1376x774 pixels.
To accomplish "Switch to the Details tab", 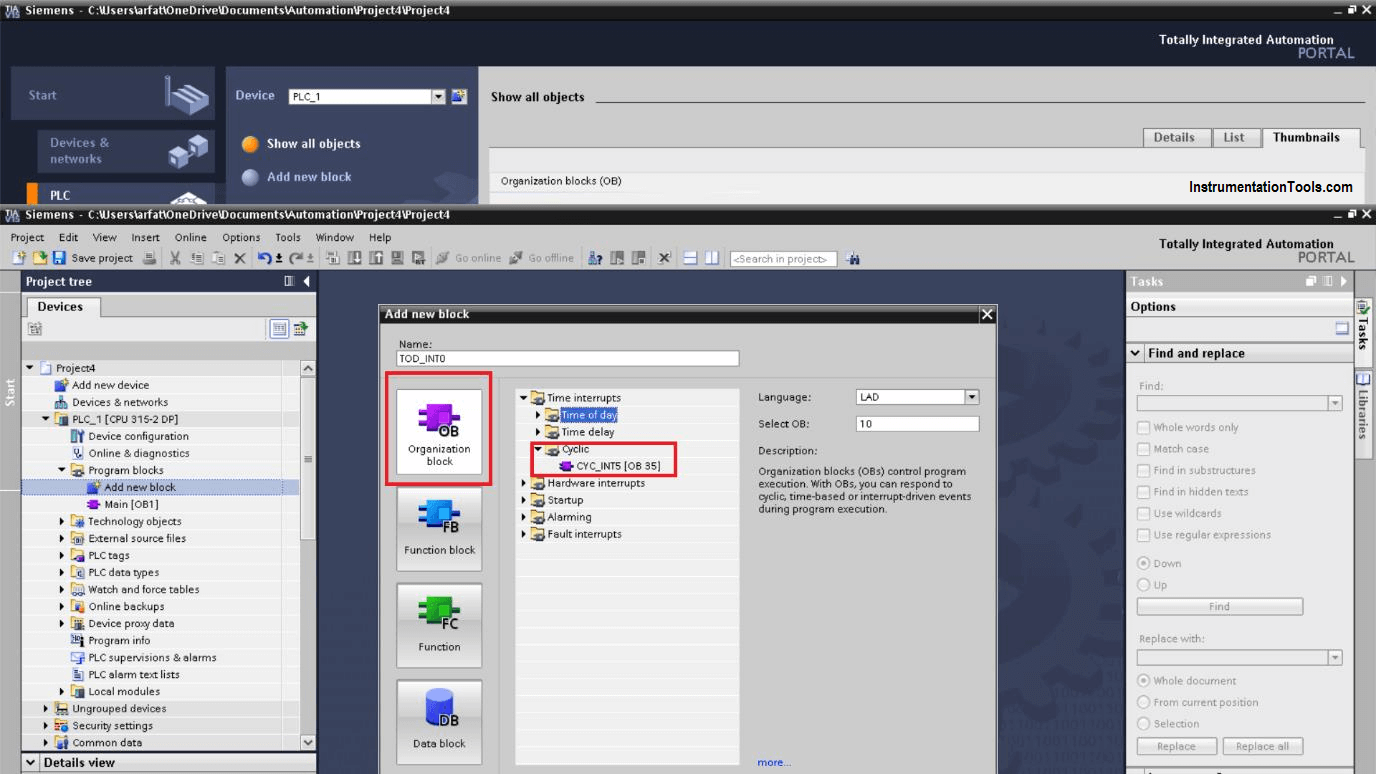I will (x=1174, y=138).
